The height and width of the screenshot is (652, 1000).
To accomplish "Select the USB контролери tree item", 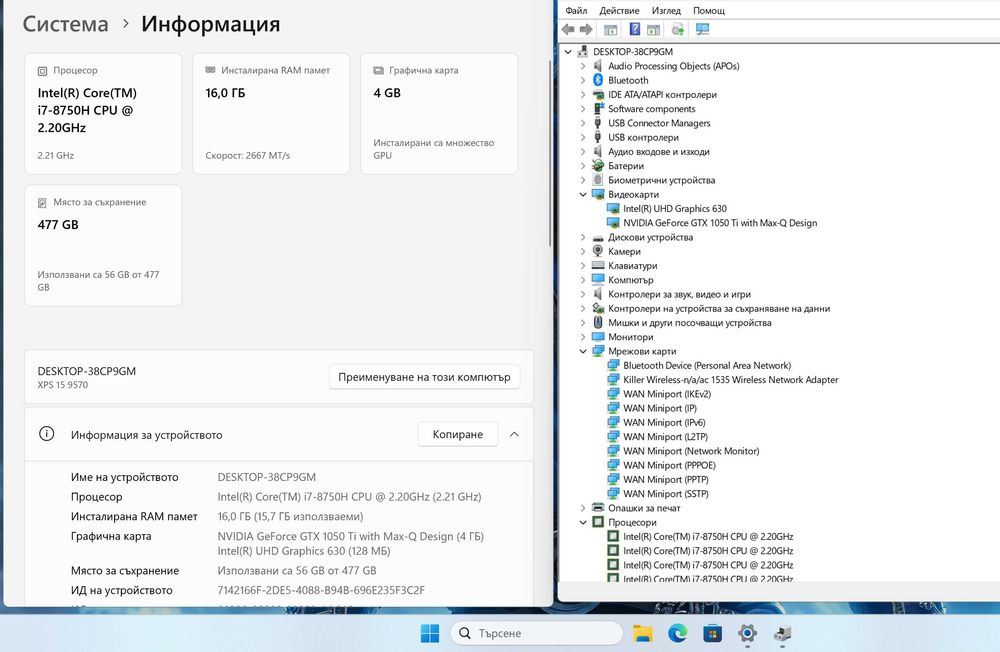I will point(643,137).
